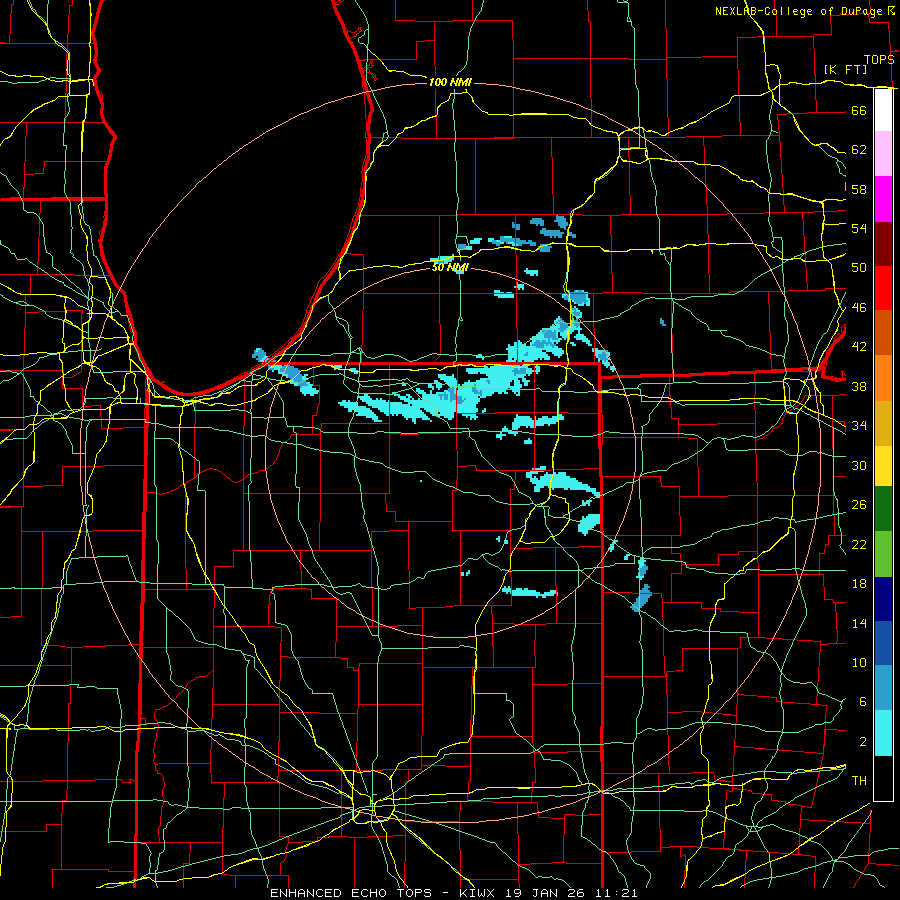This screenshot has width=900, height=900.
Task: Click the 'TH' threshold label
Action: coord(859,781)
